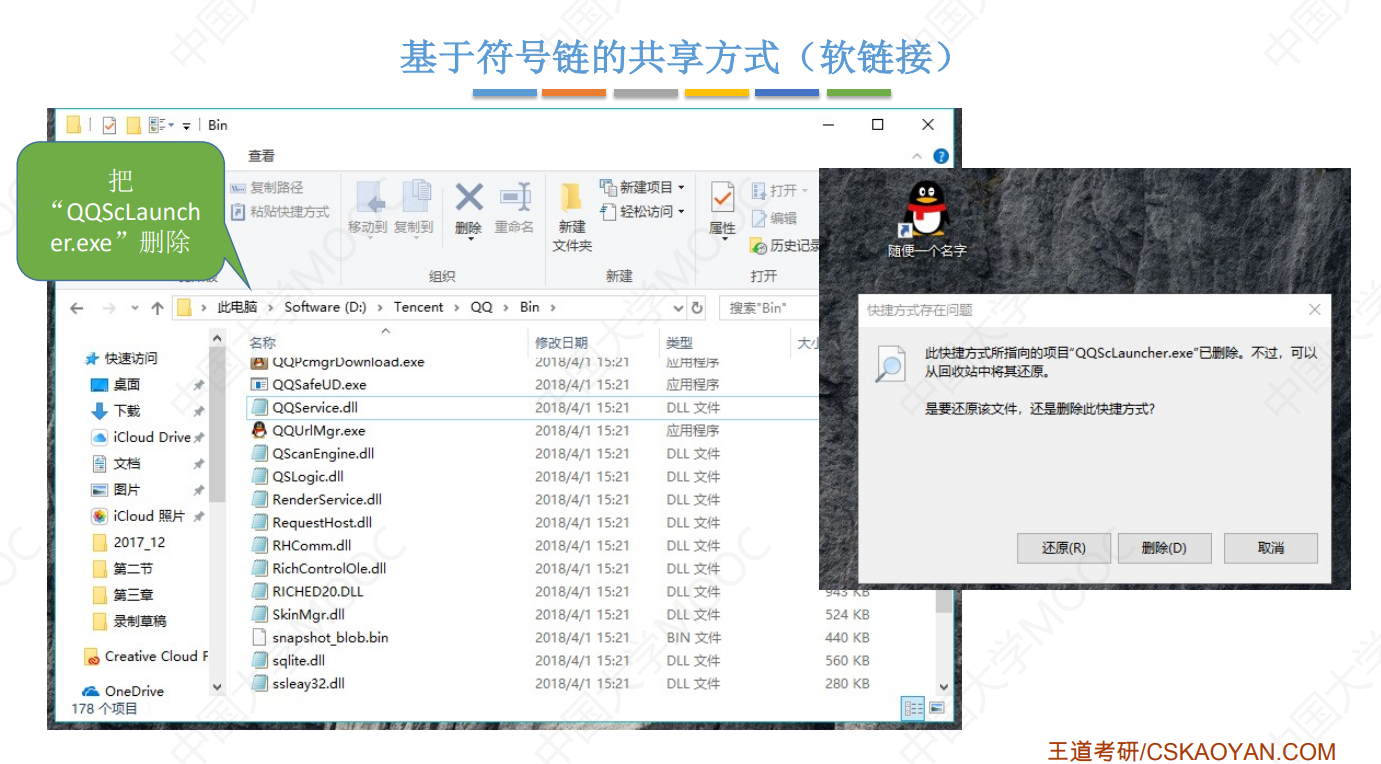Switch to large icons view in status bar
Screen dimensions: 1381x764
937,708
